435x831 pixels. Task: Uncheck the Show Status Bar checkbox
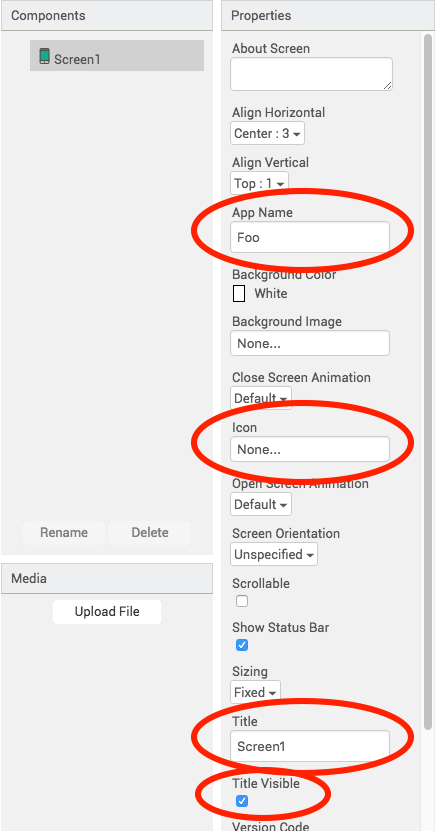click(242, 645)
